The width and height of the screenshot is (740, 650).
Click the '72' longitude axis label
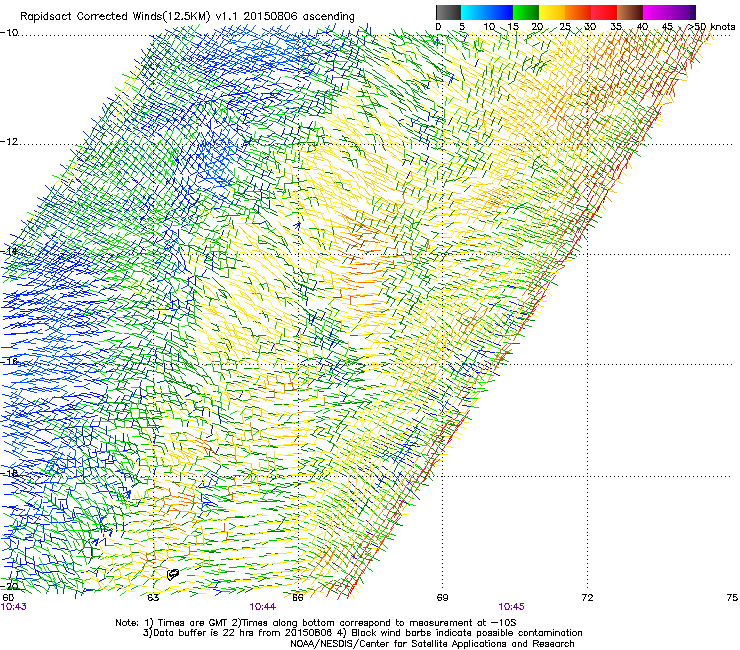(x=587, y=598)
